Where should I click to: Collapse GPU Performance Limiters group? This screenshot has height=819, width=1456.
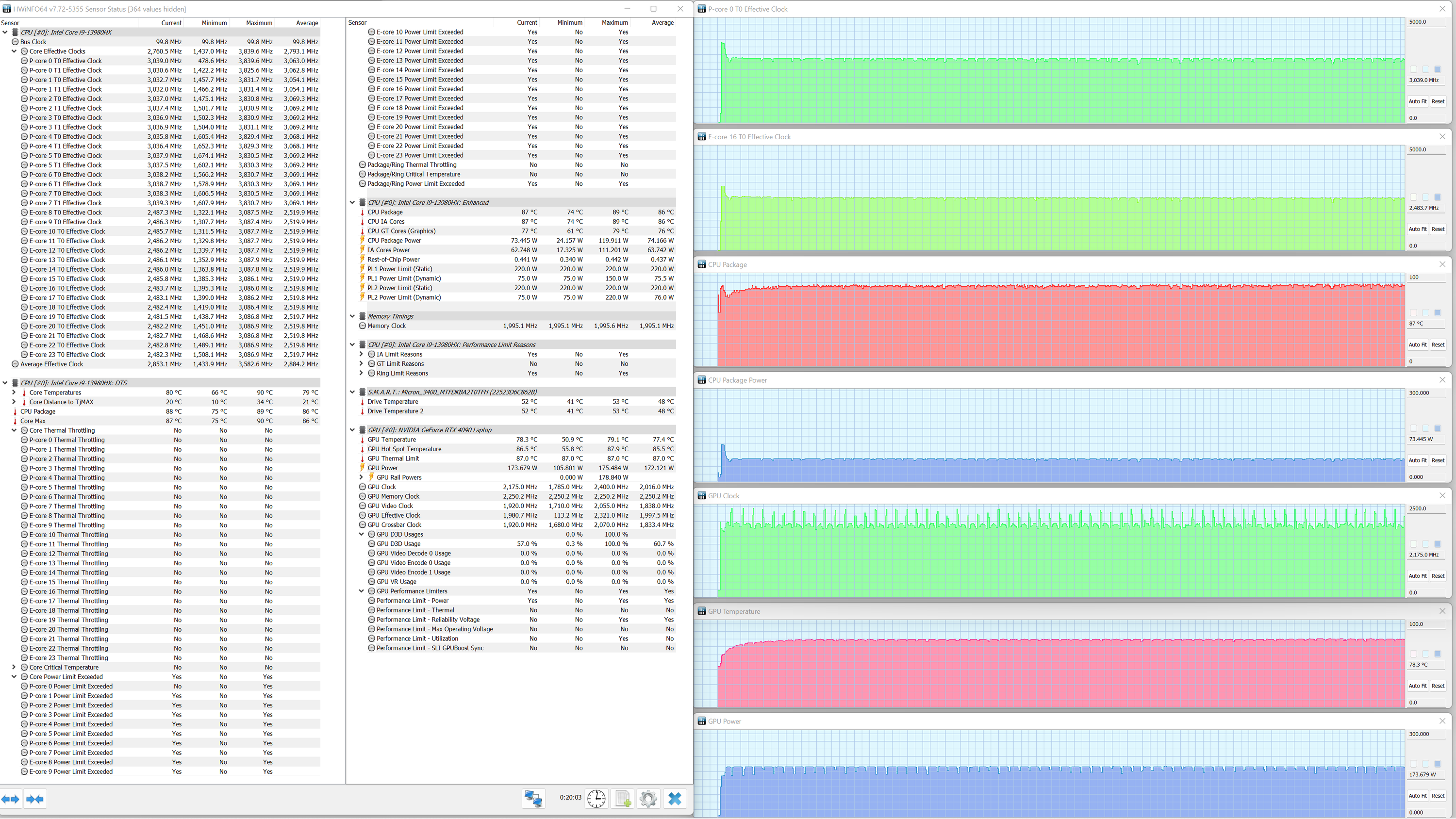click(361, 591)
